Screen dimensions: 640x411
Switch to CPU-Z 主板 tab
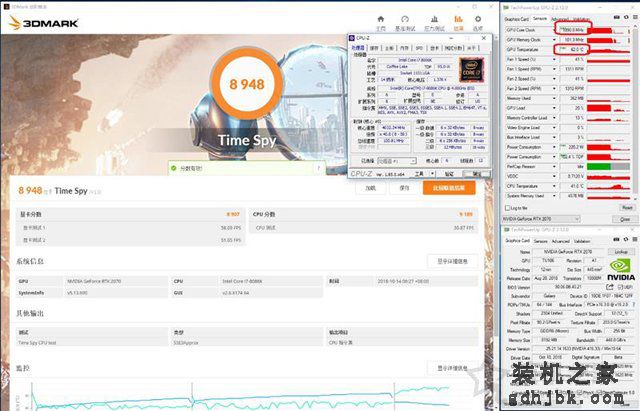(389, 48)
